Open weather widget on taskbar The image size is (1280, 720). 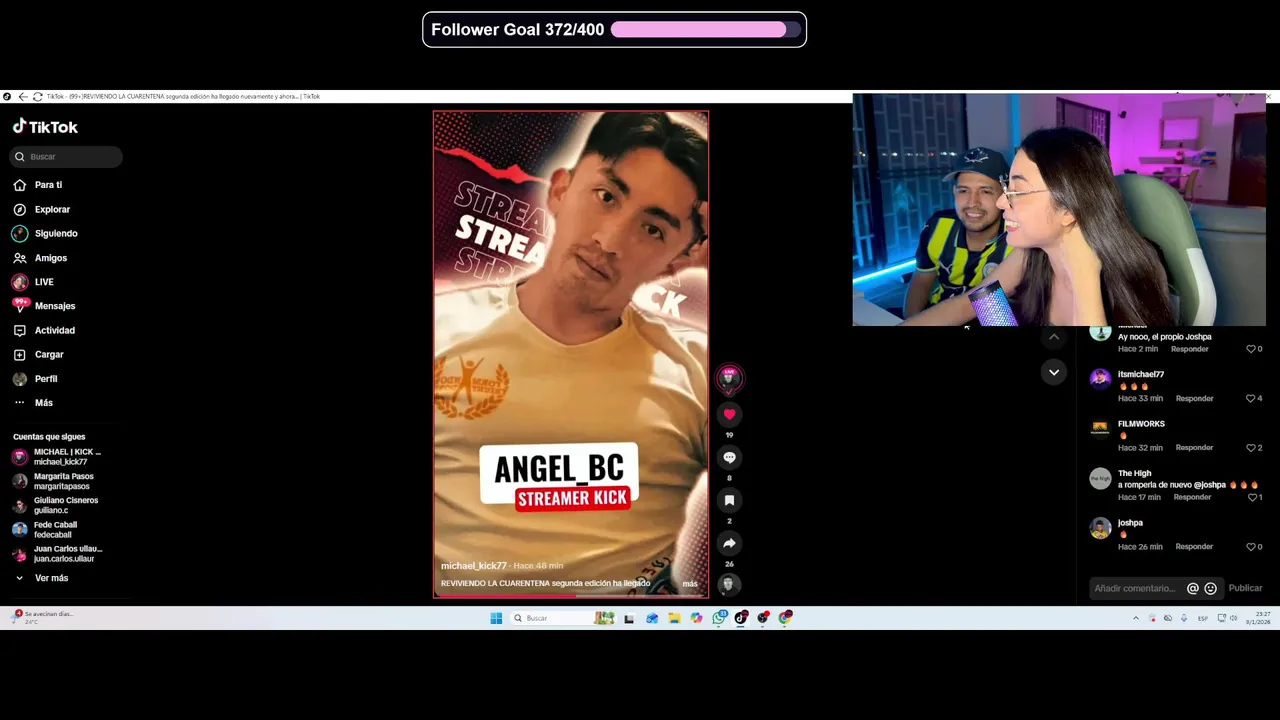pos(42,618)
